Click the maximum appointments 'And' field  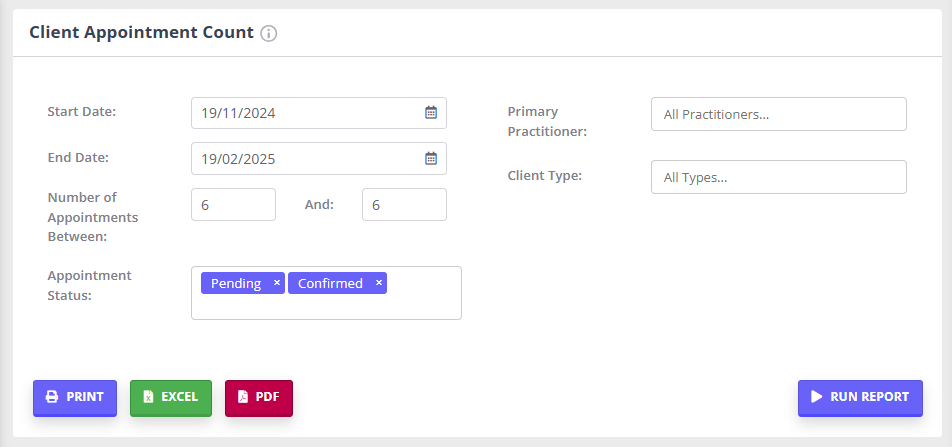(403, 204)
